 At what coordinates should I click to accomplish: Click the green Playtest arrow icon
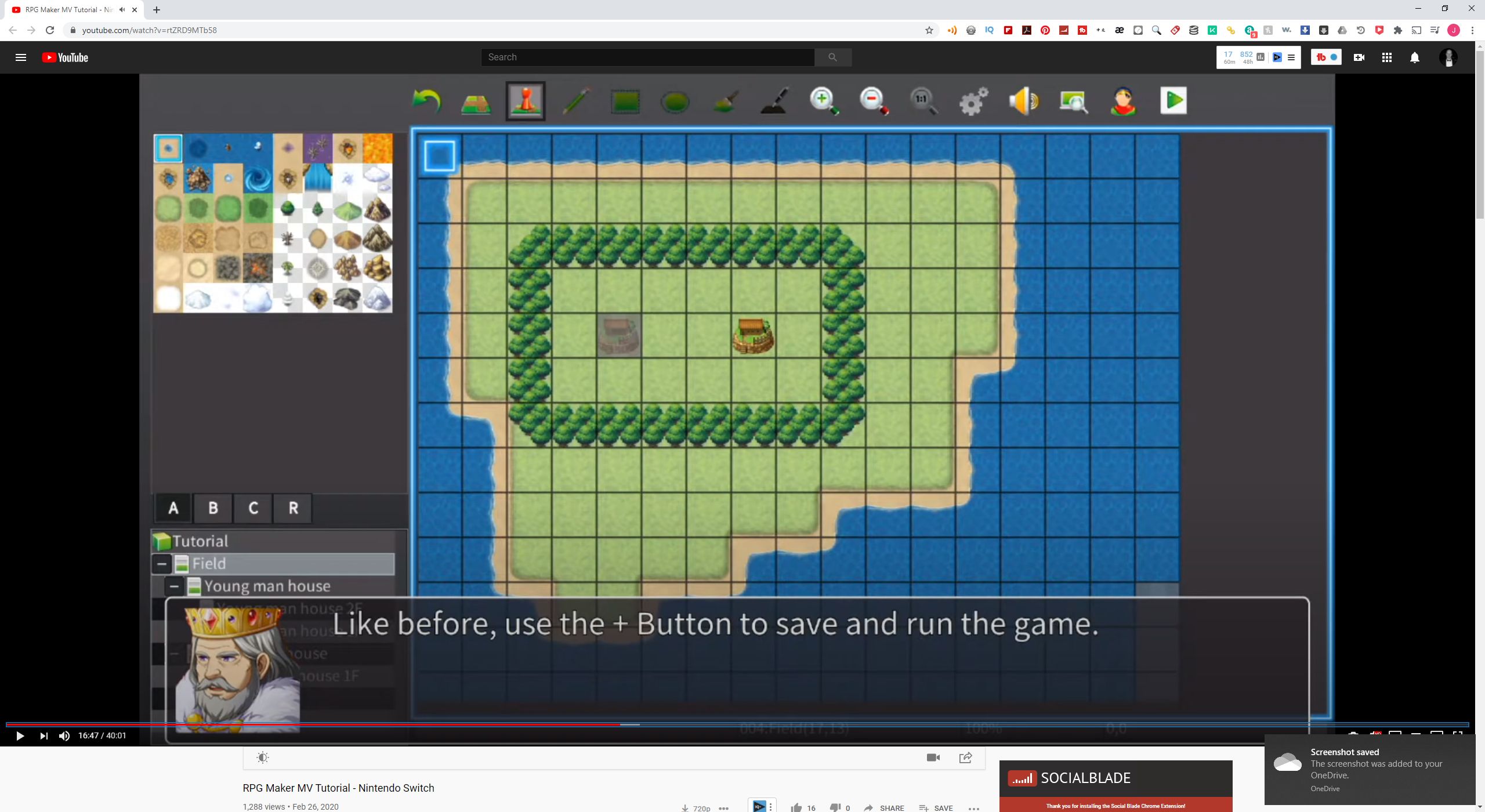point(1173,100)
